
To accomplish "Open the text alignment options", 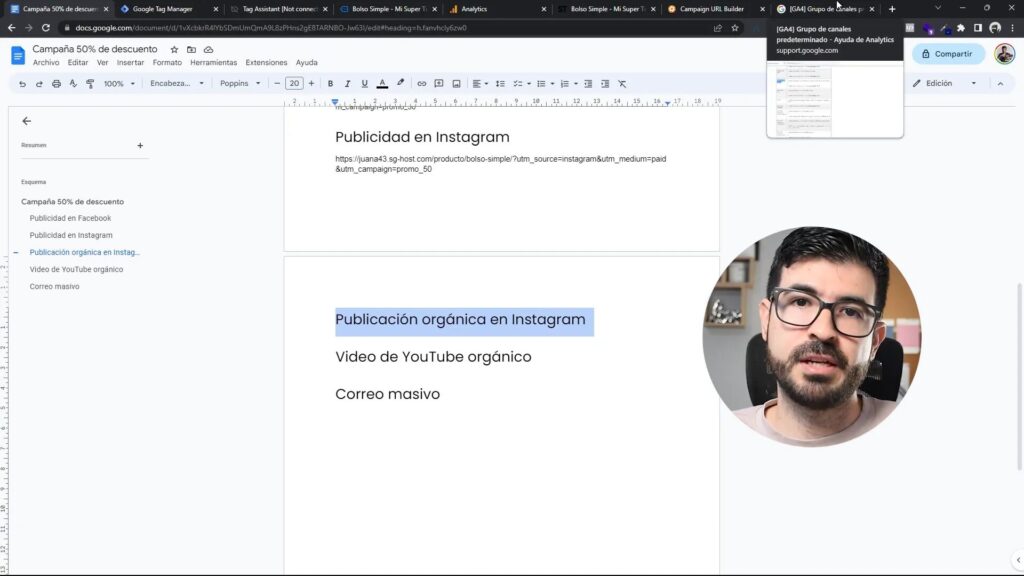I will click(x=480, y=84).
